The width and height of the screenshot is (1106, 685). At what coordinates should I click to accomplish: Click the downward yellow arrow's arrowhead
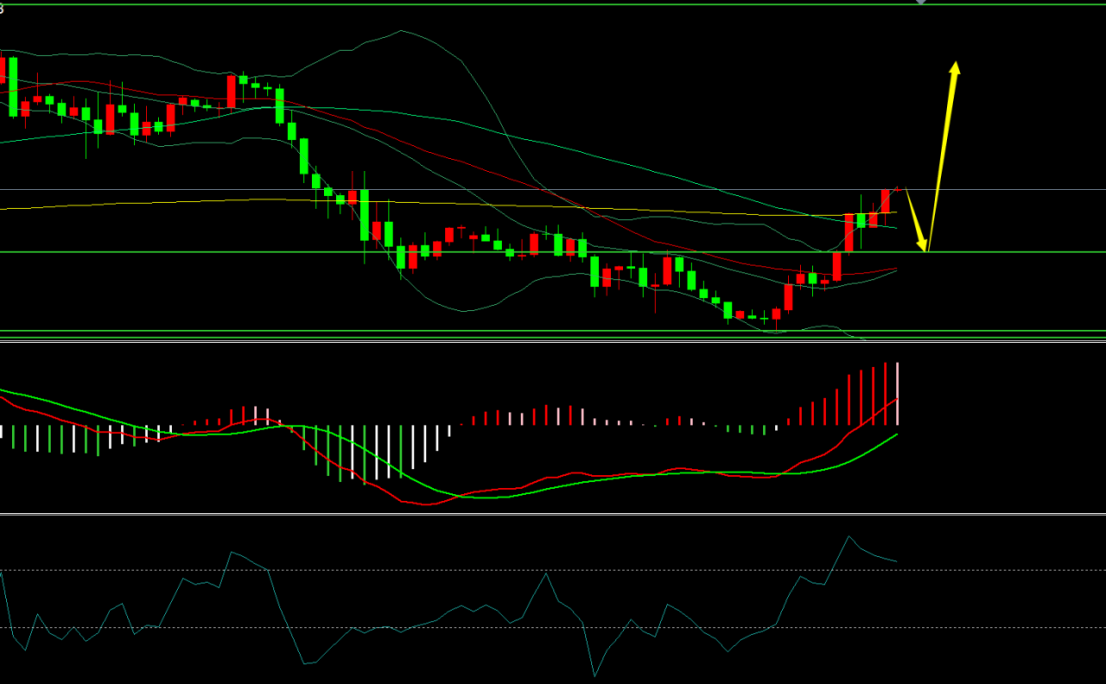[x=923, y=244]
